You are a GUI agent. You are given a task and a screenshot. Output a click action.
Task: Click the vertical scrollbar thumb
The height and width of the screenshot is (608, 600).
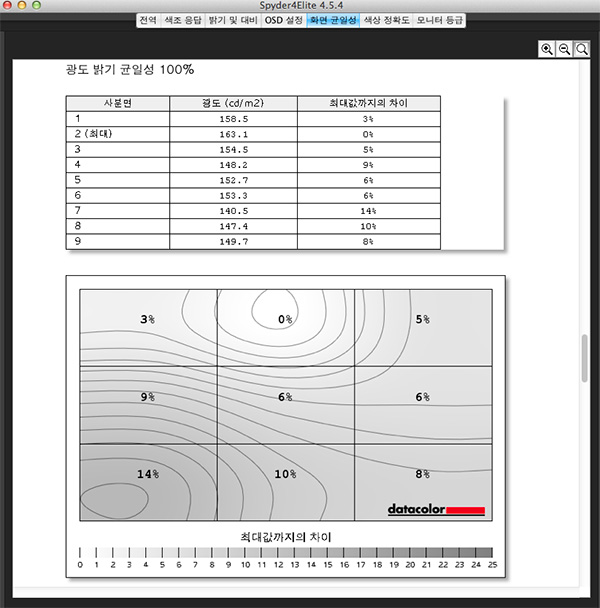click(585, 358)
